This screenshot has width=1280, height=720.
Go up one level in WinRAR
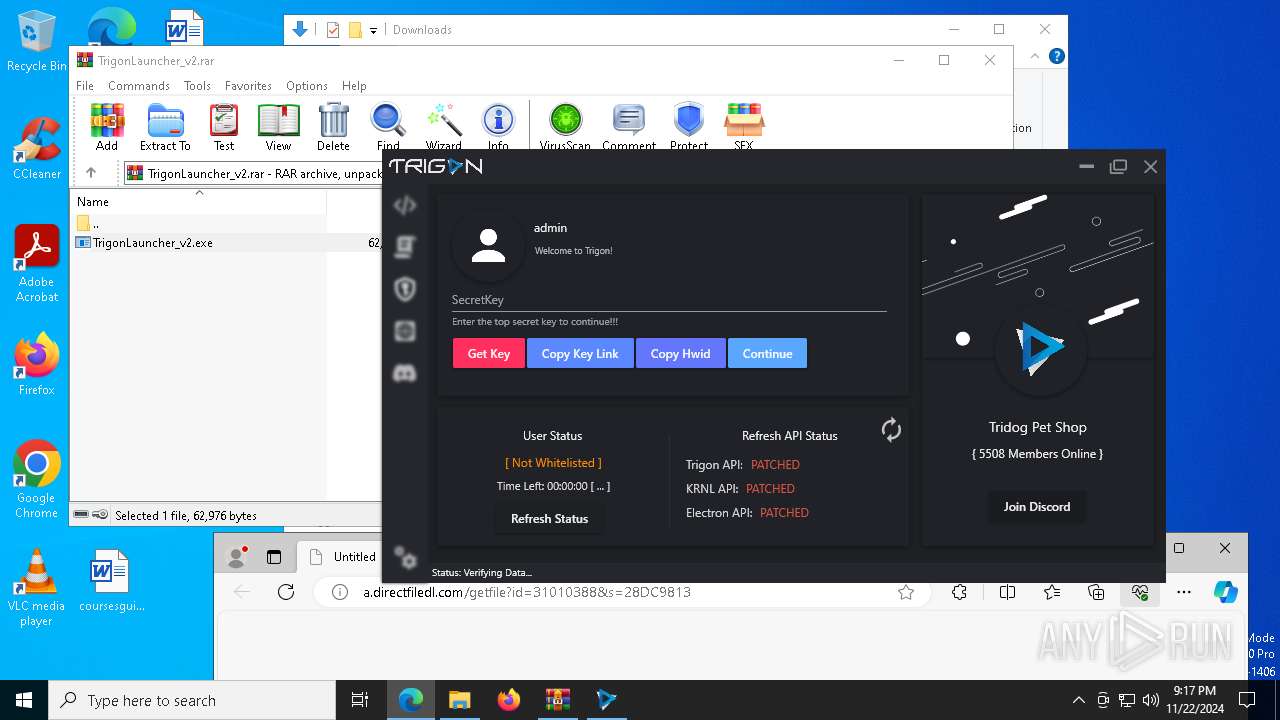[91, 173]
